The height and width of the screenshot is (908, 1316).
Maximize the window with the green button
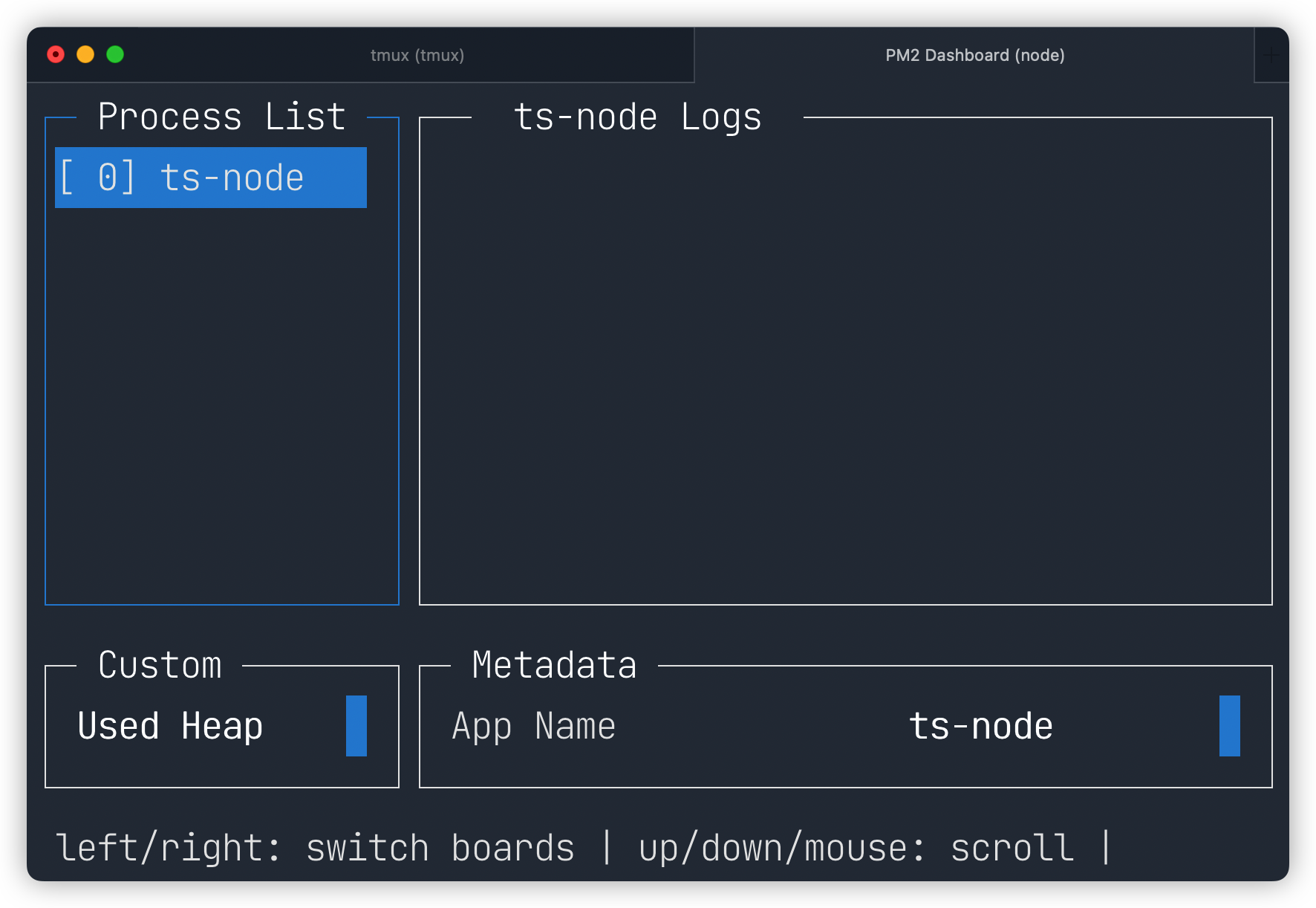tap(115, 54)
